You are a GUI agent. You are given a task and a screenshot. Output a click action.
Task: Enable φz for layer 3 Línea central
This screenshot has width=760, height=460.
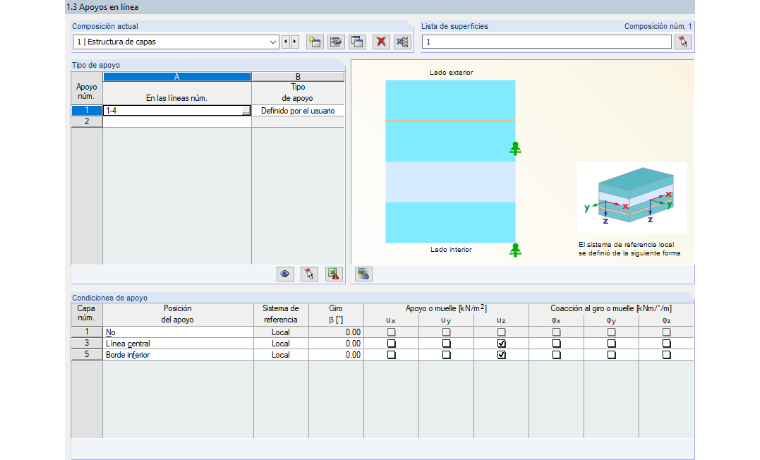coord(666,344)
